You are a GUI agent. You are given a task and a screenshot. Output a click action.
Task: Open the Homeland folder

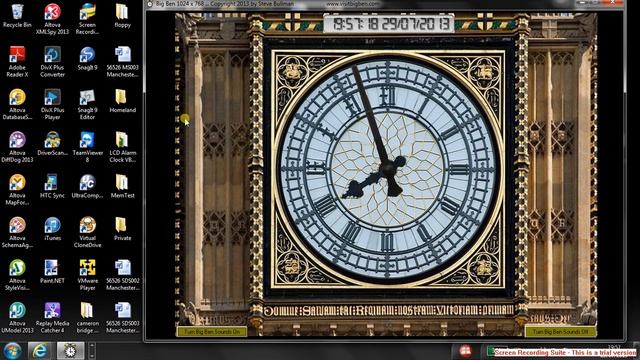click(x=122, y=101)
